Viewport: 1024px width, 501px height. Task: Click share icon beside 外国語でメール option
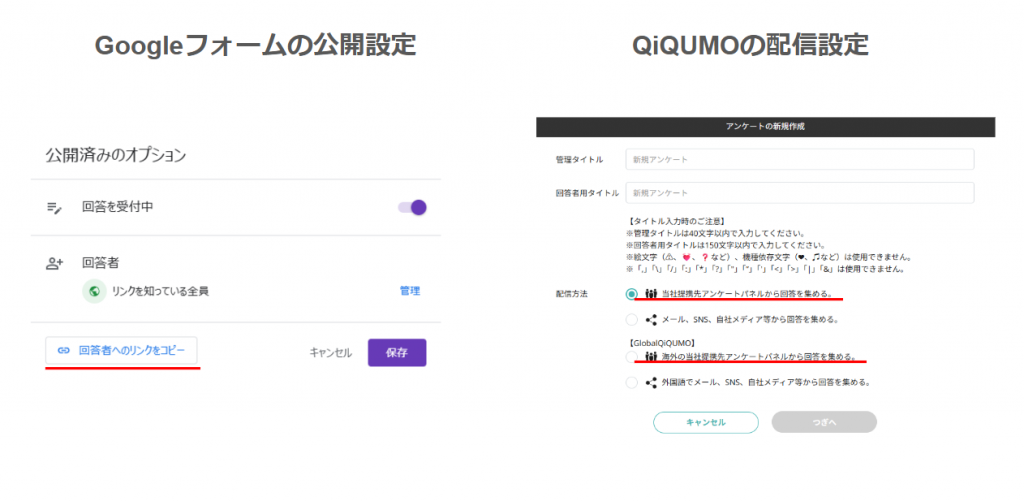coord(650,383)
